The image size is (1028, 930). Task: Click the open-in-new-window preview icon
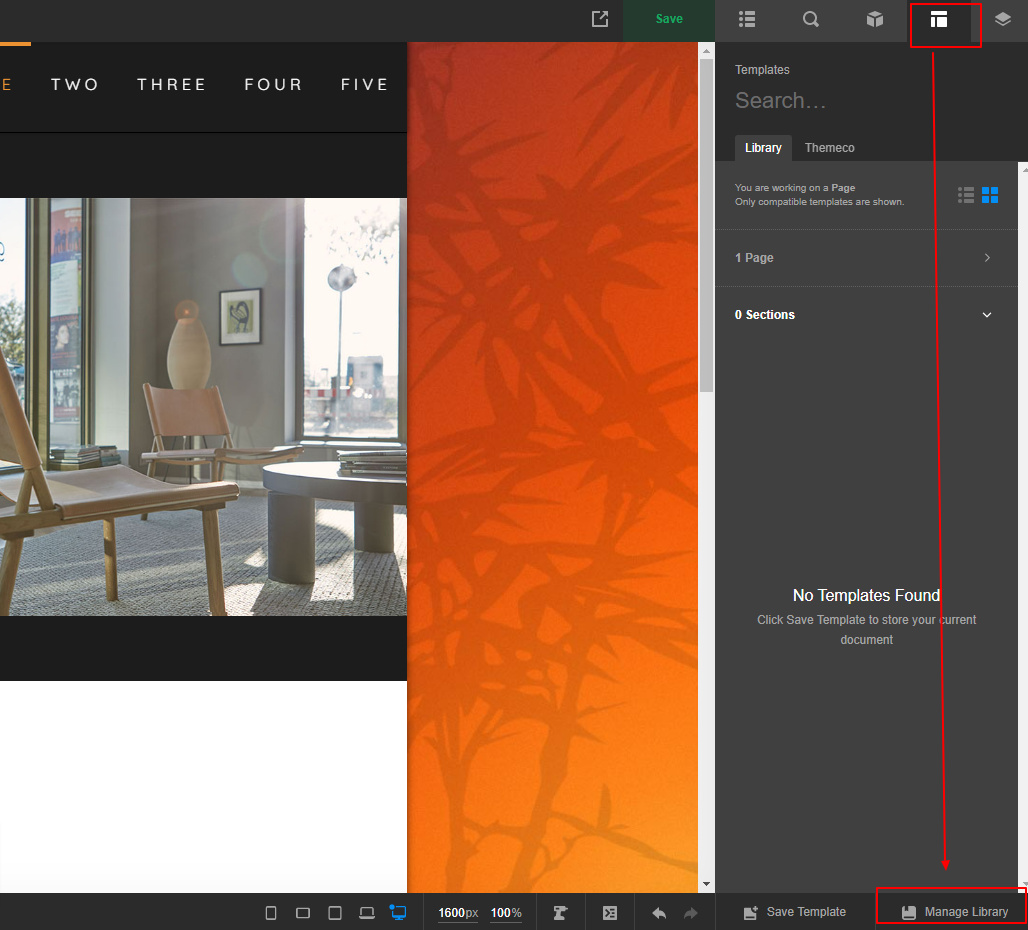pyautogui.click(x=600, y=19)
